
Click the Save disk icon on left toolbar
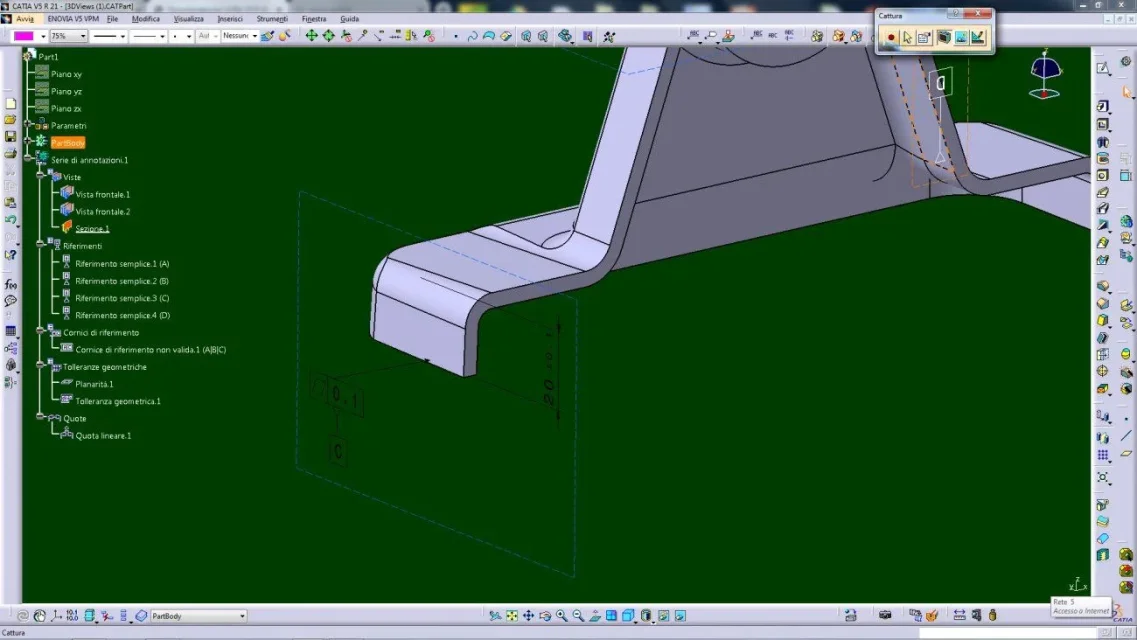pyautogui.click(x=10, y=136)
